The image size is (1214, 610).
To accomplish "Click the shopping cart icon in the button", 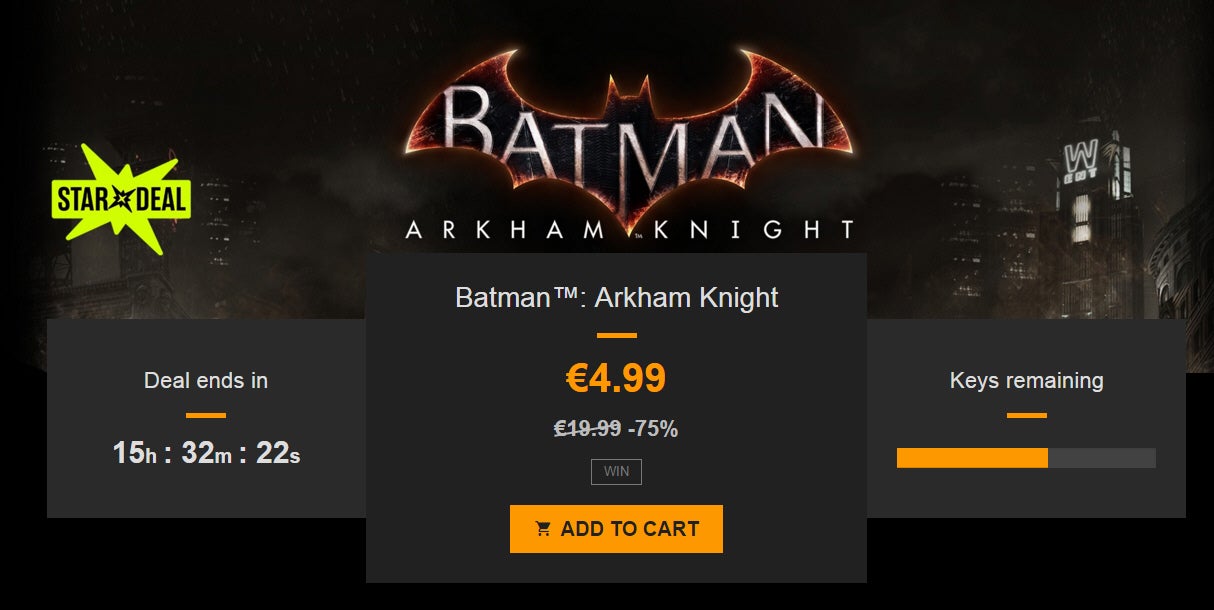I will click(543, 529).
